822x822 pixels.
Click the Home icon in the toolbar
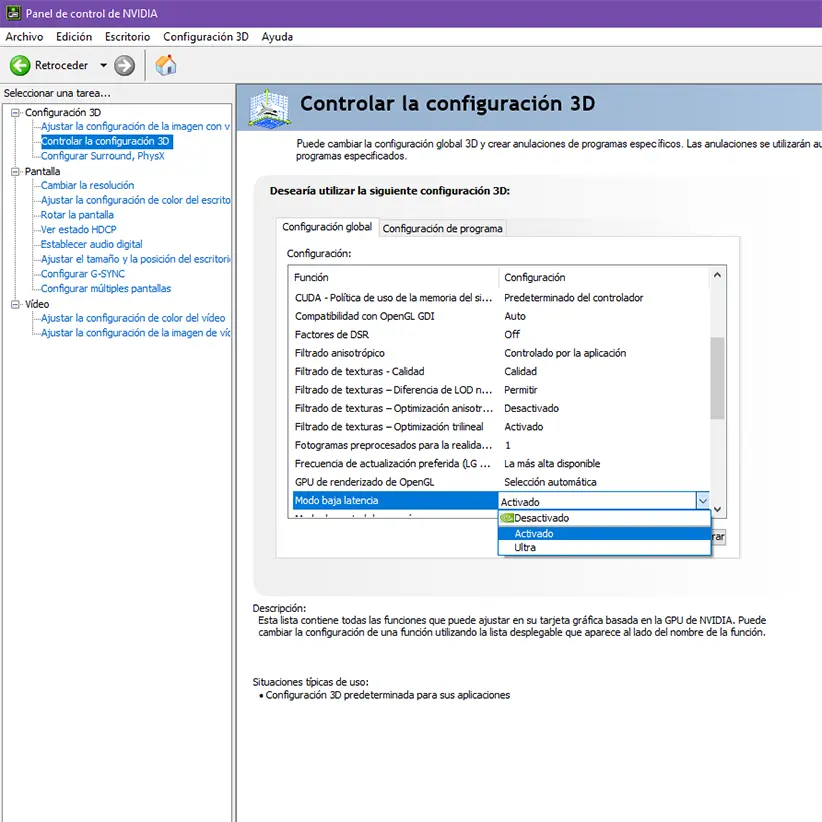coord(166,66)
